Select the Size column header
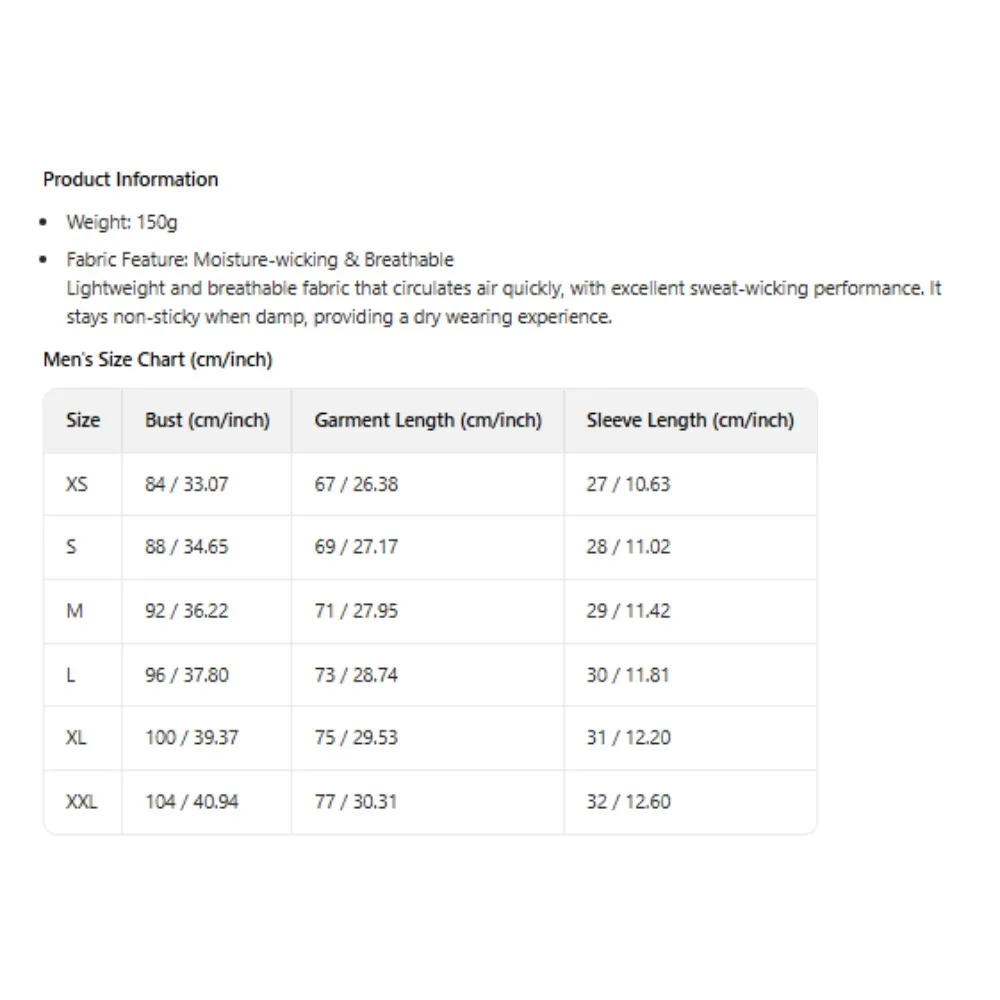This screenshot has width=1000, height=1000. [x=83, y=420]
